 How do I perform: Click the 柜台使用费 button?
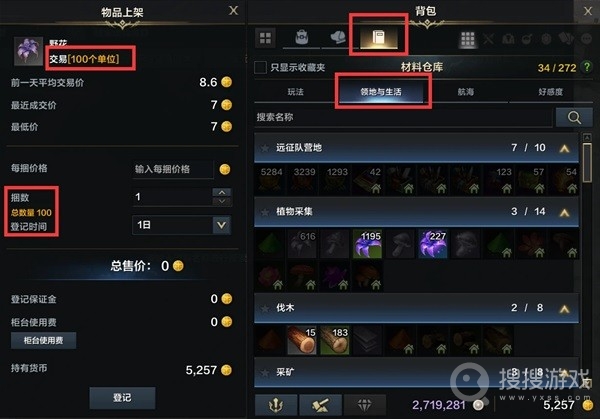coord(43,340)
